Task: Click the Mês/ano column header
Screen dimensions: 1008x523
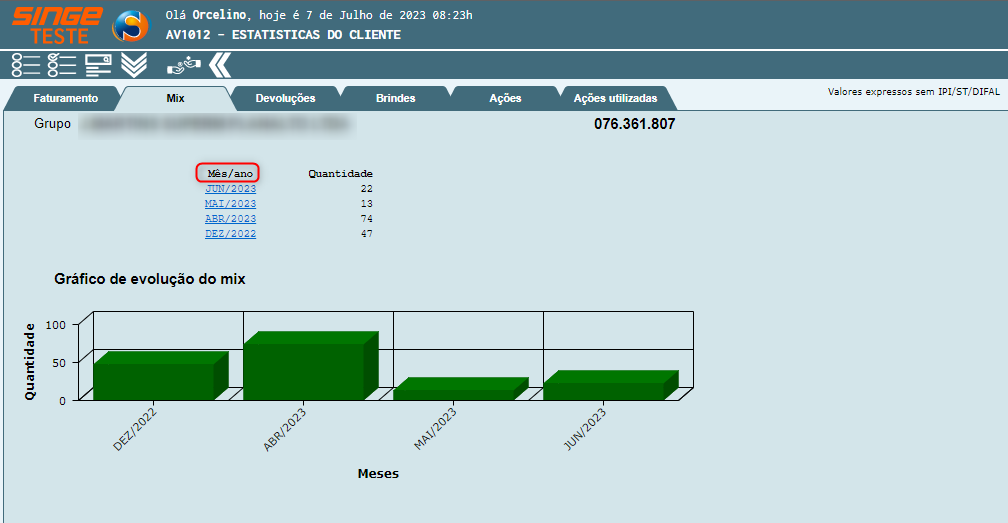Action: coord(227,173)
